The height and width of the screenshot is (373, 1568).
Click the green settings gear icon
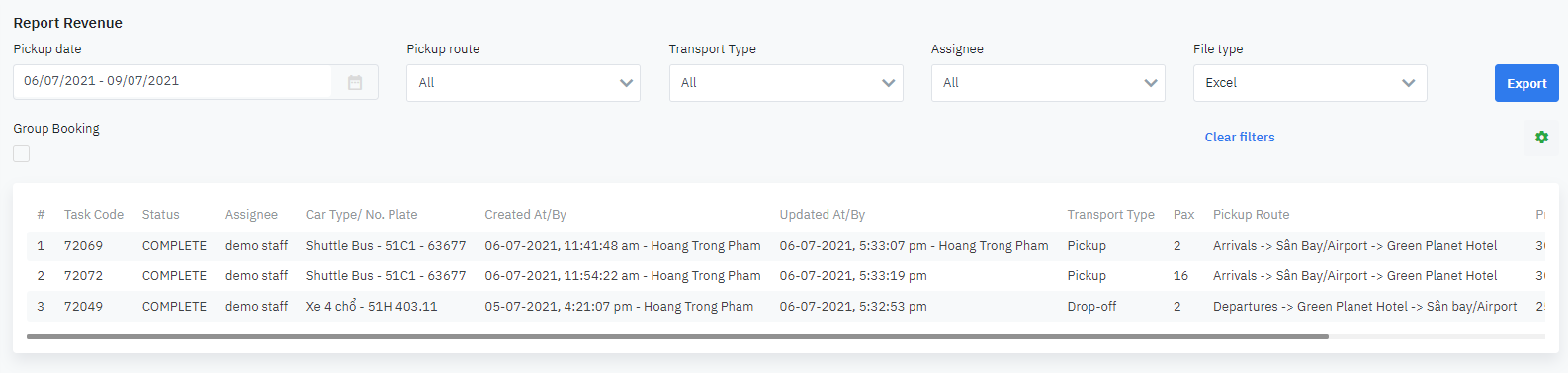[x=1541, y=138]
